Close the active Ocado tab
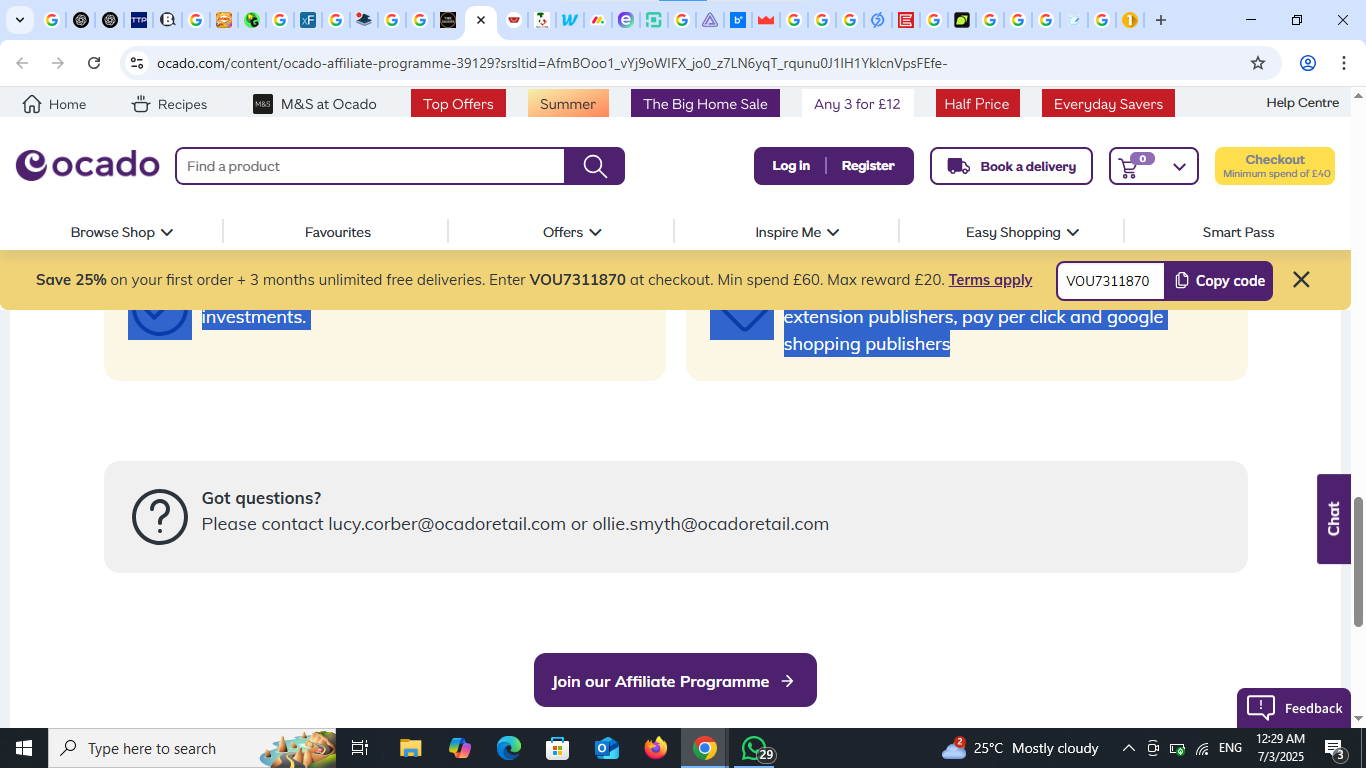 point(481,20)
